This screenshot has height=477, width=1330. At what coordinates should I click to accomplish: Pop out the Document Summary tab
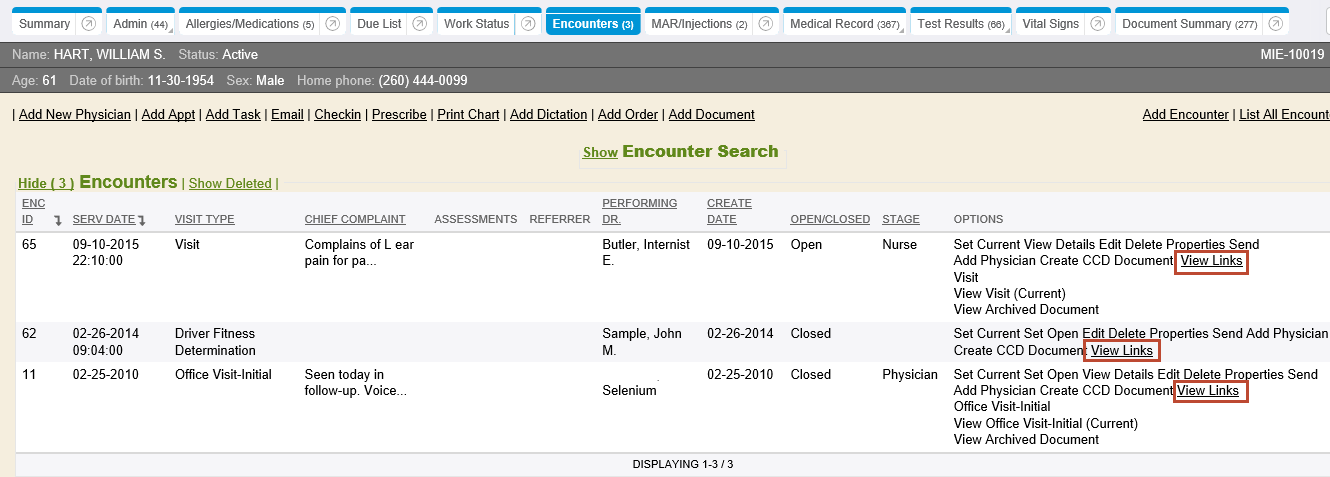pyautogui.click(x=1275, y=24)
